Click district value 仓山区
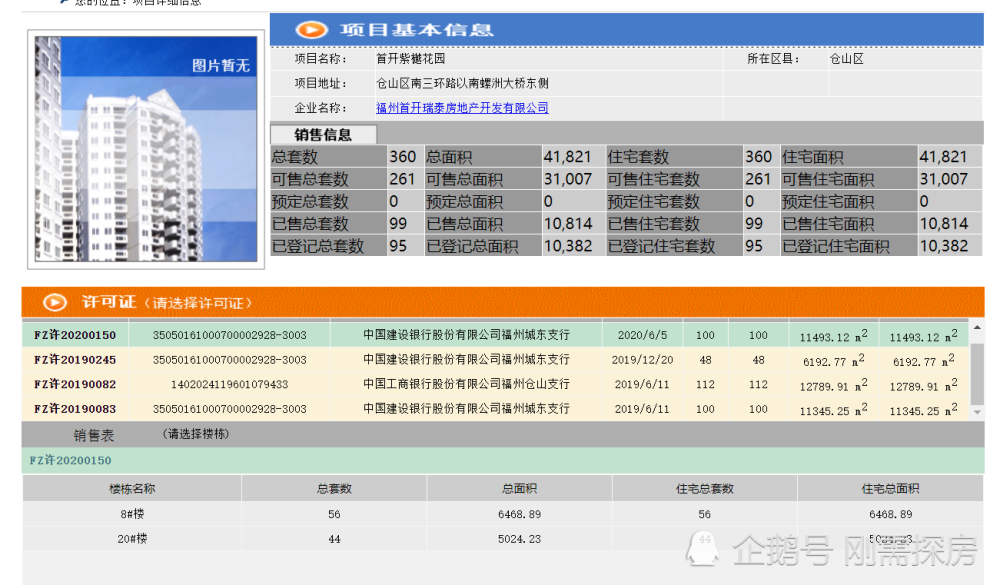Image resolution: width=1000 pixels, height=585 pixels. (x=846, y=59)
